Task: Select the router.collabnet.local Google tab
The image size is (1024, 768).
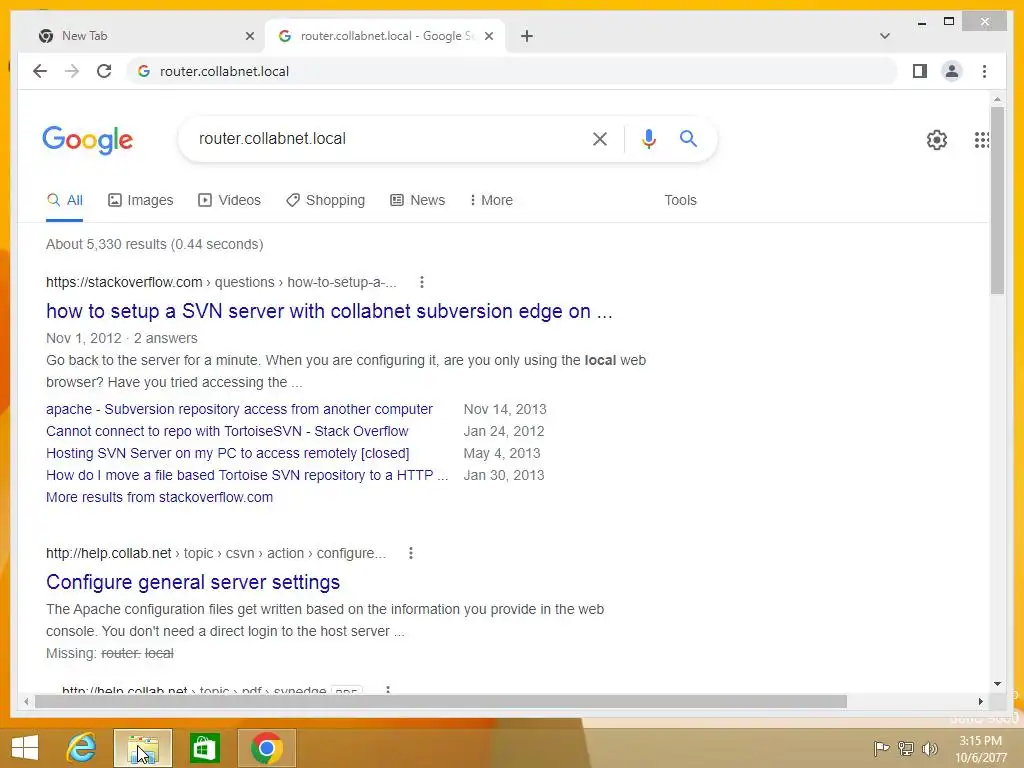Action: click(385, 36)
